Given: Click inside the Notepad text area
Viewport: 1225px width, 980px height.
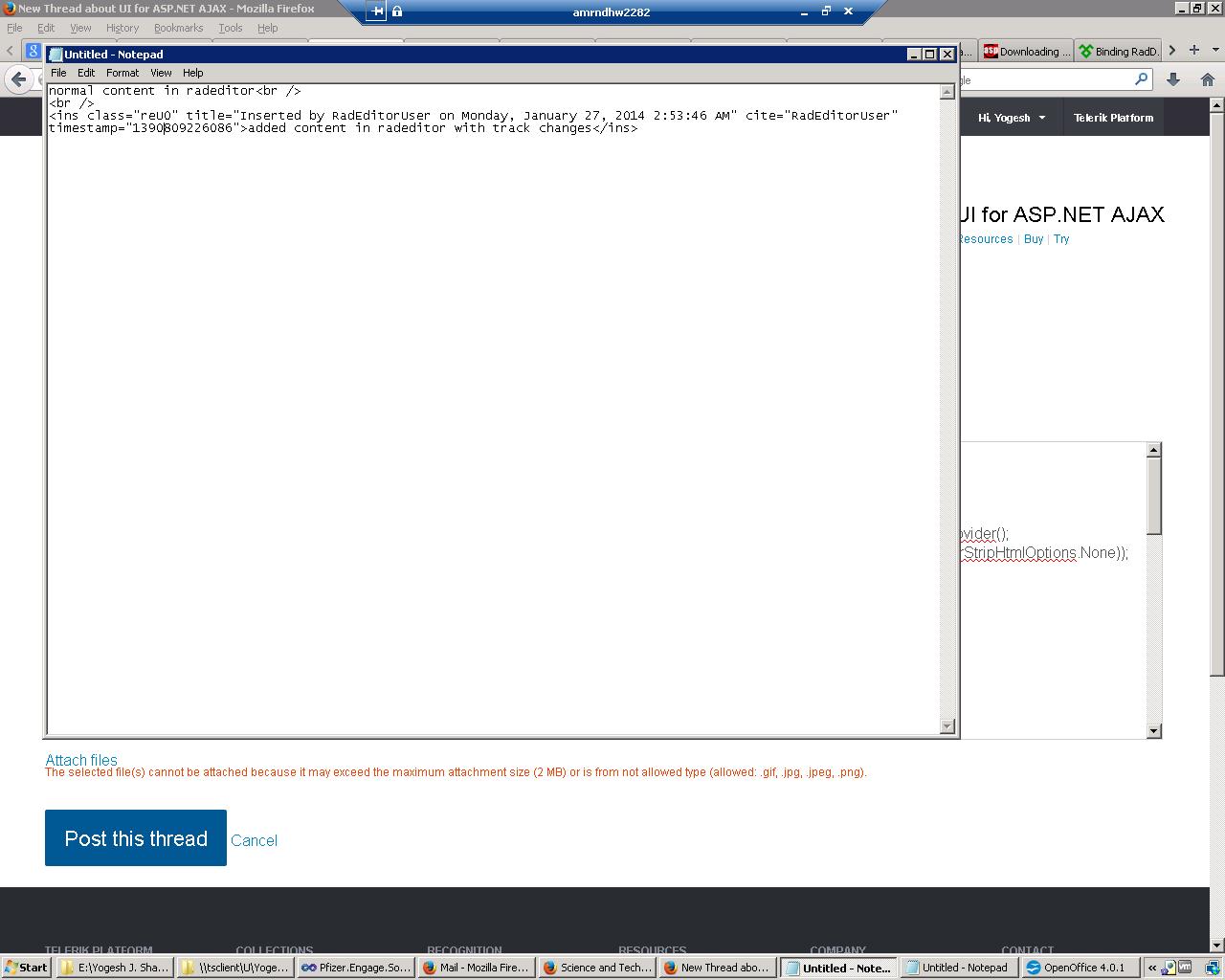Looking at the screenshot, I should 494,410.
